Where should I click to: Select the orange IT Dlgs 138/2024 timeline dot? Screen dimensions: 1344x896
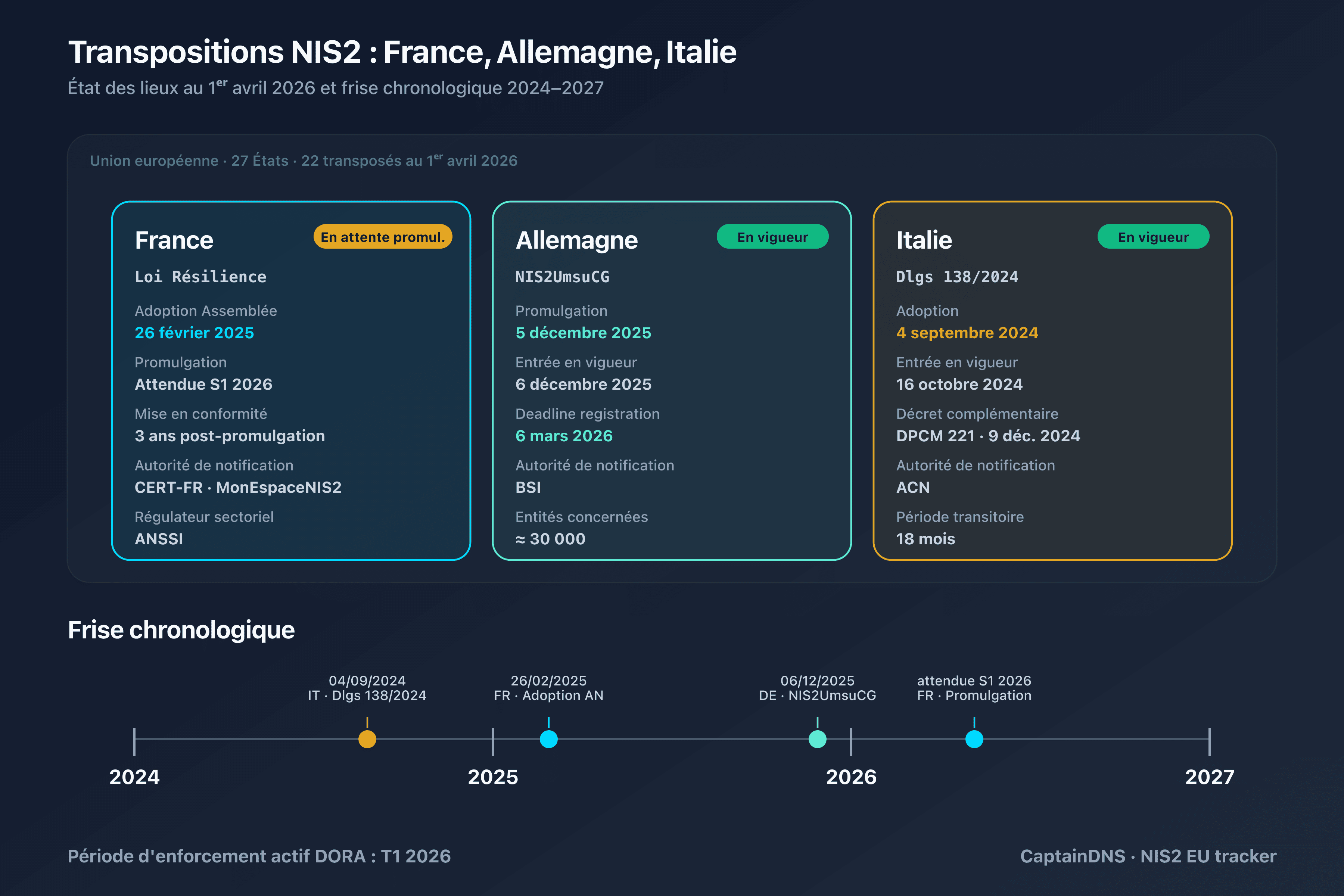point(367,739)
